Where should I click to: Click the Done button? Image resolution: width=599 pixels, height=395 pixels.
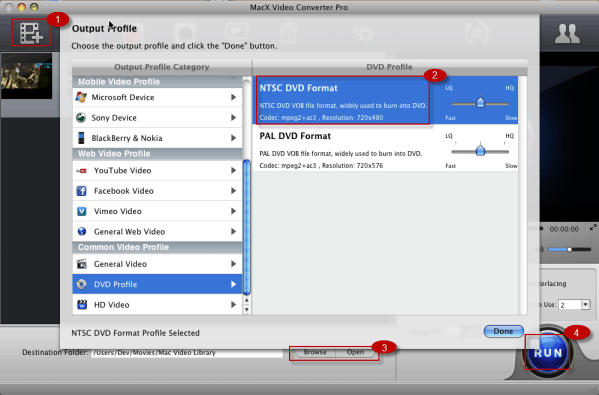503,331
